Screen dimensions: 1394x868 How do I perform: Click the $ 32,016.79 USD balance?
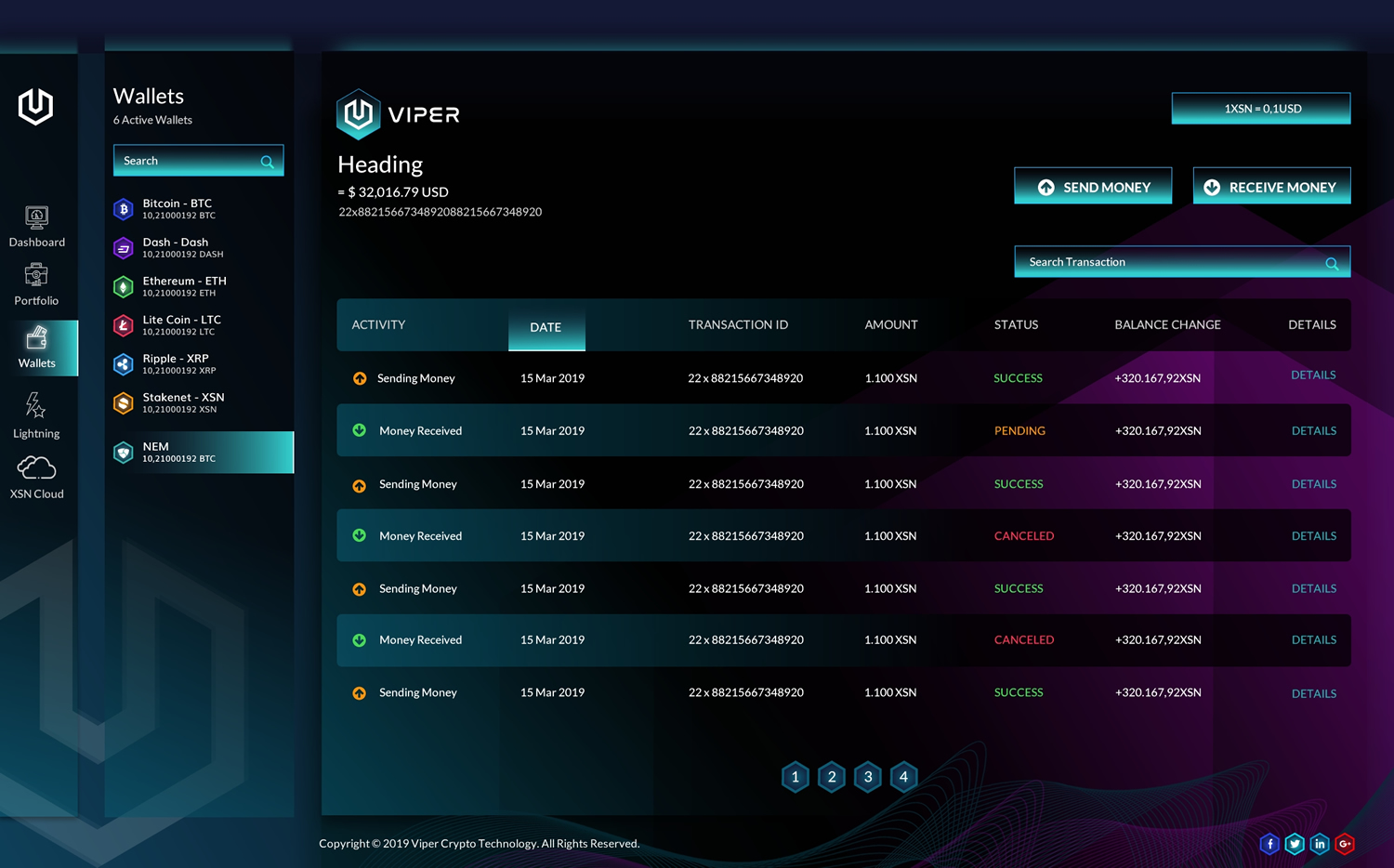pos(393,192)
